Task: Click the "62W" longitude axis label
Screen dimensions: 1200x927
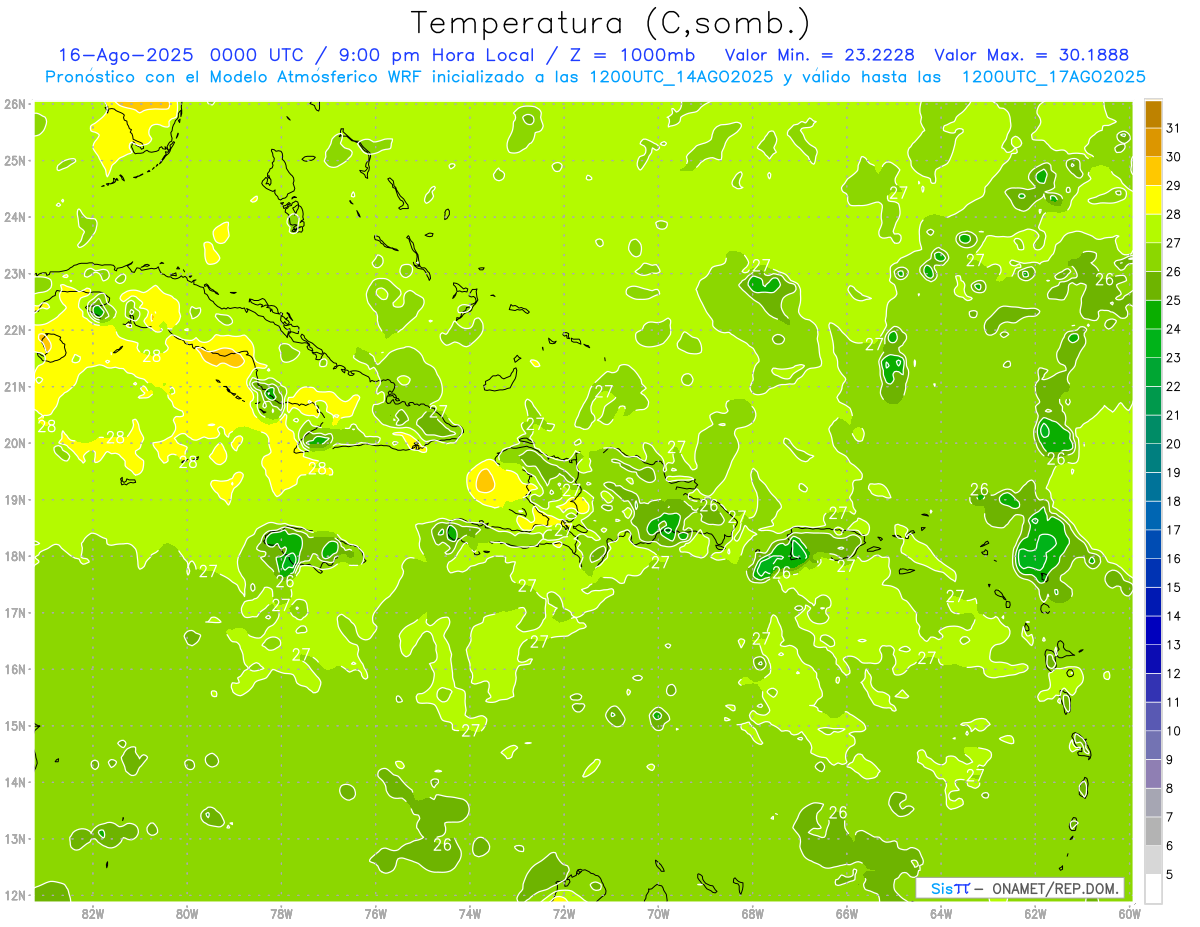Action: [x=1036, y=913]
